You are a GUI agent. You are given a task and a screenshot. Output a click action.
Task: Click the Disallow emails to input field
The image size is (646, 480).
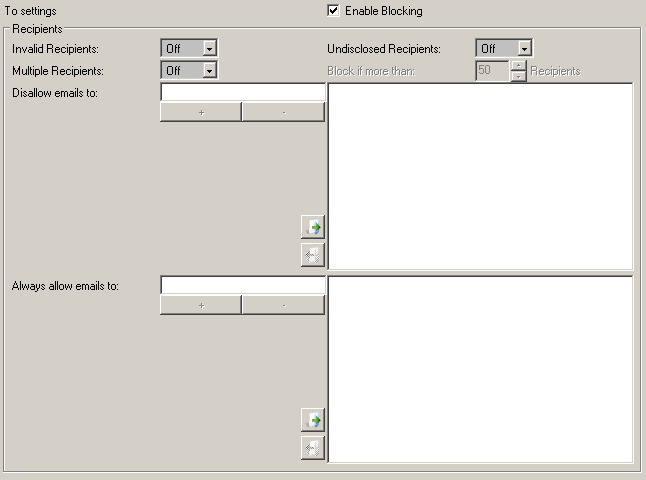[243, 92]
